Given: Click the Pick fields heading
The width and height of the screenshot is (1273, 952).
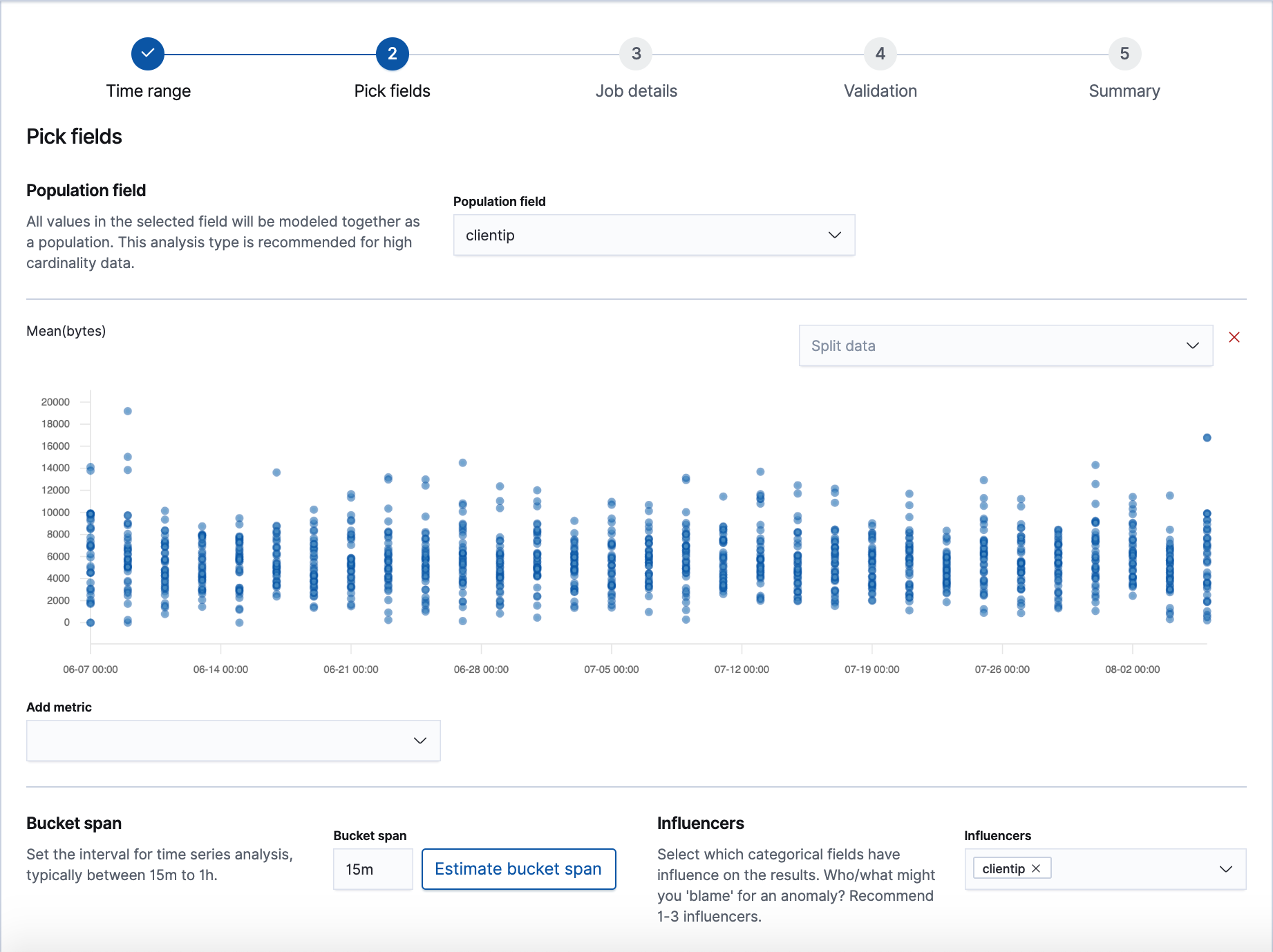Looking at the screenshot, I should click(74, 136).
